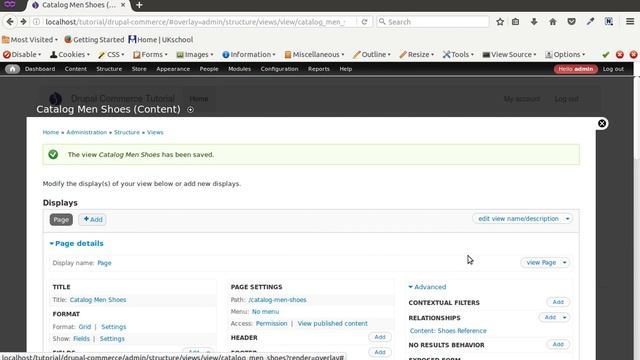This screenshot has width=640, height=360.
Task: Open View Source dropdown
Action: [509, 54]
